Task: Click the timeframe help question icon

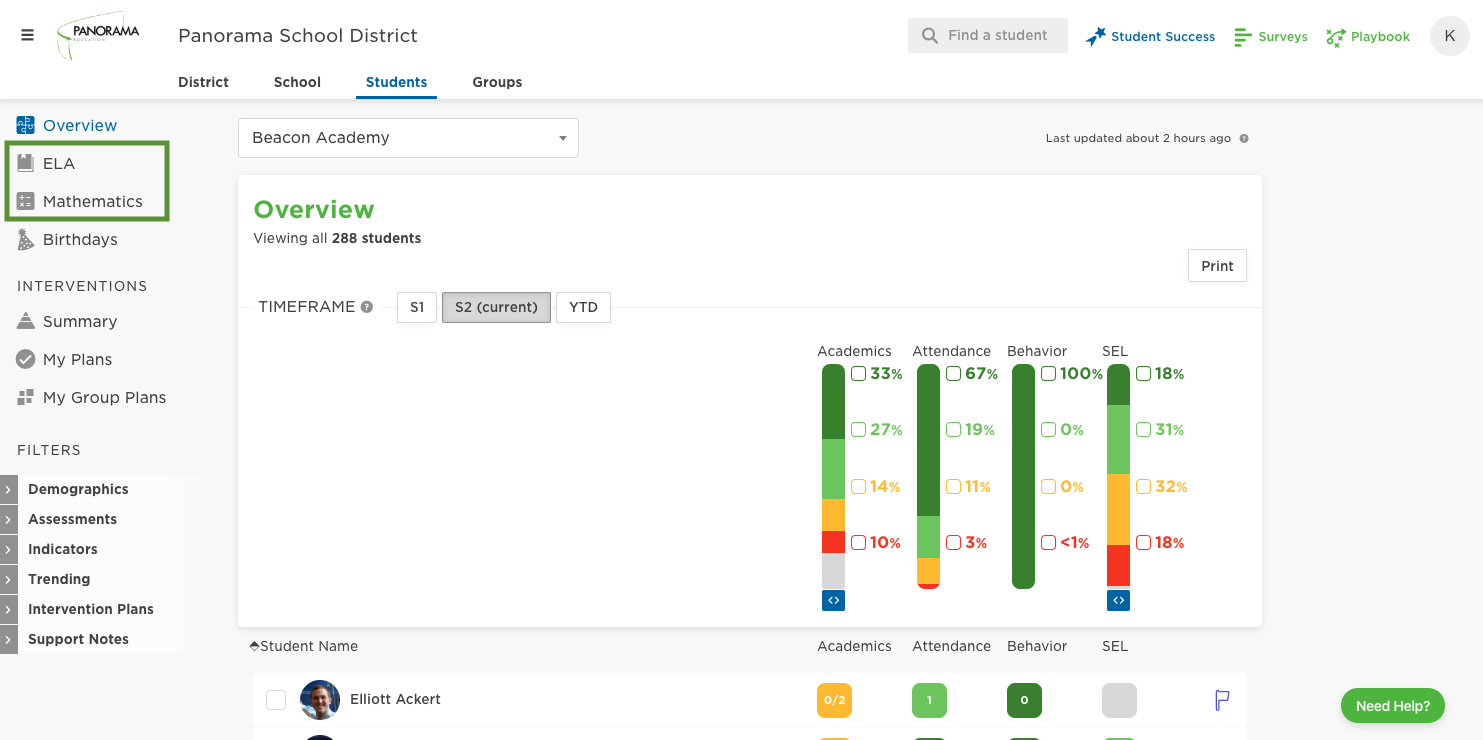Action: pyautogui.click(x=367, y=307)
